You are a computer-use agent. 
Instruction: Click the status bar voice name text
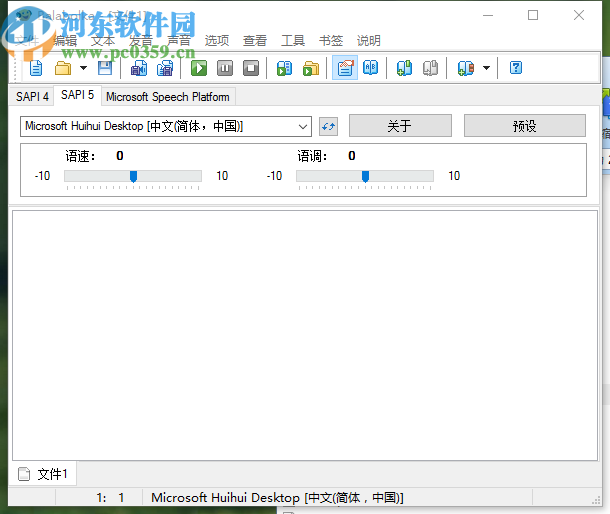coord(277,498)
